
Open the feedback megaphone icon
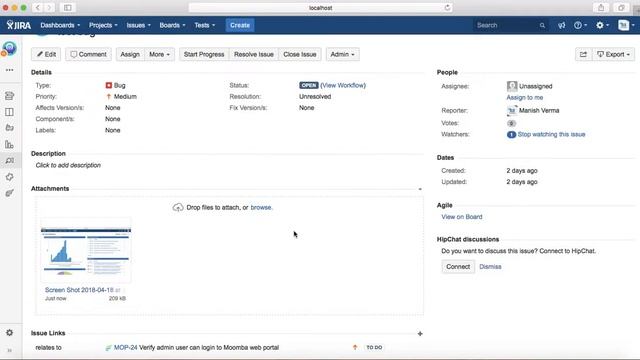coord(562,25)
